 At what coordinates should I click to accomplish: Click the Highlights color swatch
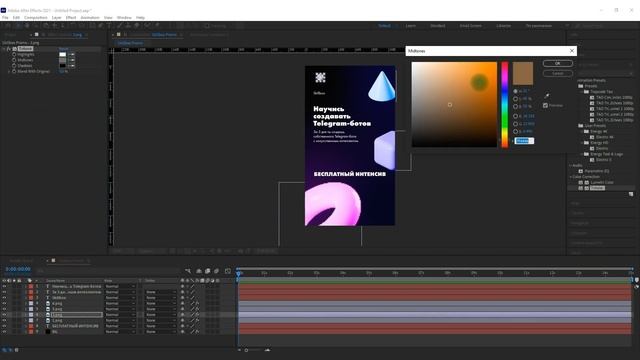[62, 54]
